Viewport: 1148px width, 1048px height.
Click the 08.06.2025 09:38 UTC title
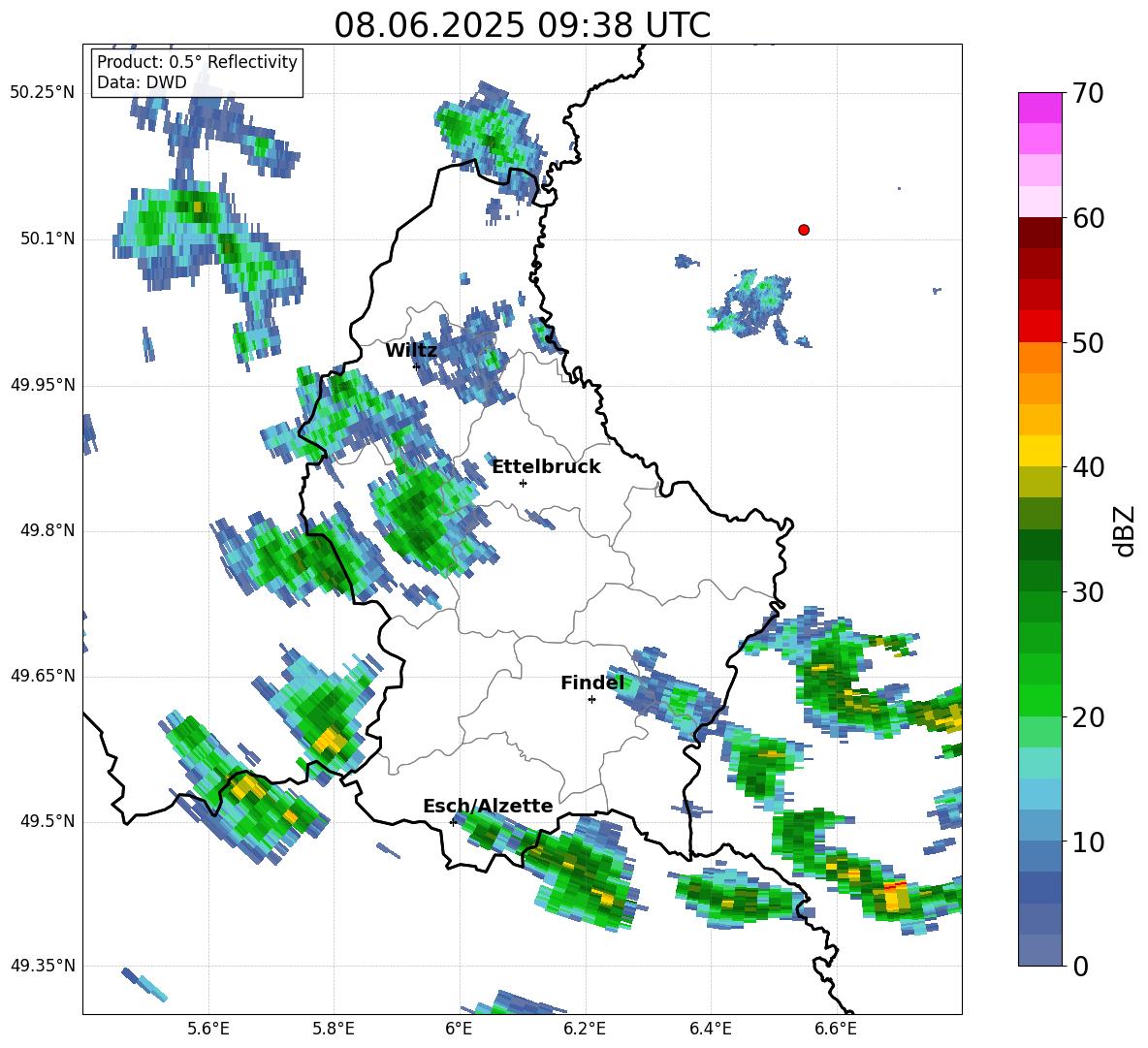click(x=522, y=25)
